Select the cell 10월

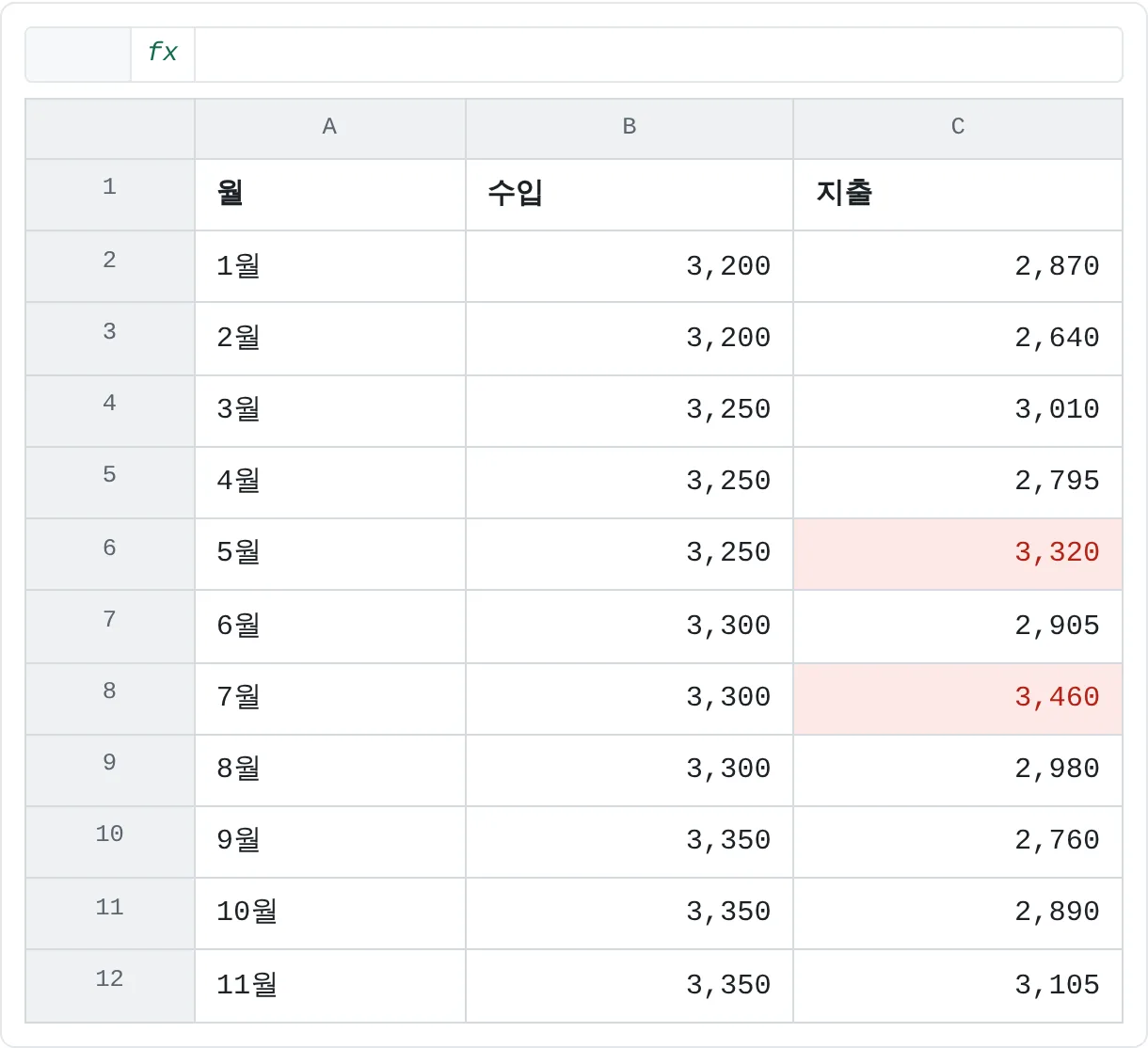click(330, 913)
